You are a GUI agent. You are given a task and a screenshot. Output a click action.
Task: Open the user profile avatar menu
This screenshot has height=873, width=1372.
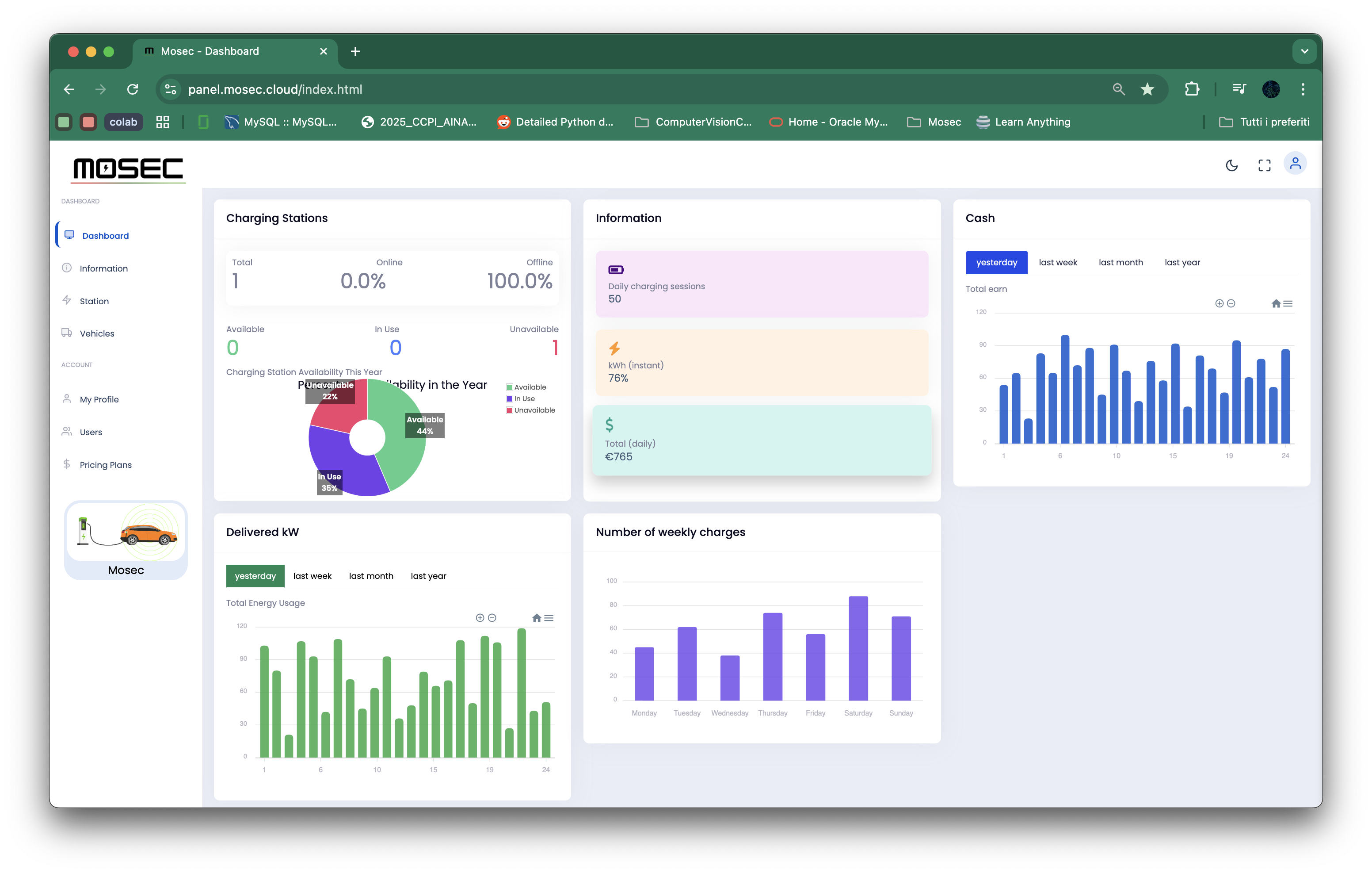pyautogui.click(x=1295, y=164)
